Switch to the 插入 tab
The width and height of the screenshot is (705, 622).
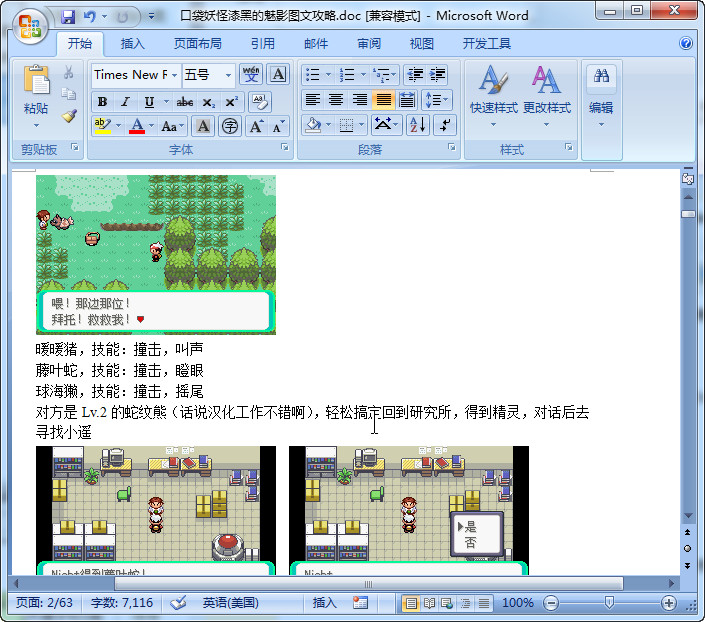[x=133, y=44]
